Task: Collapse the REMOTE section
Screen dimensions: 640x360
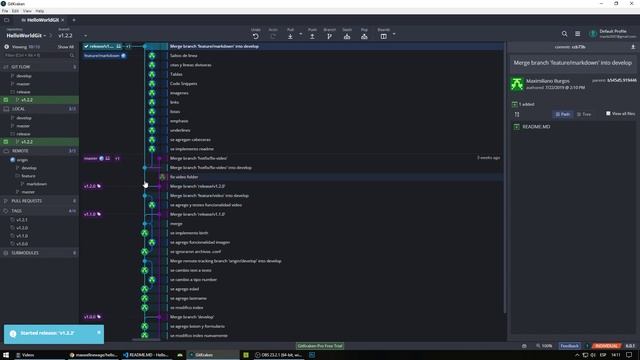Action: 39,151
